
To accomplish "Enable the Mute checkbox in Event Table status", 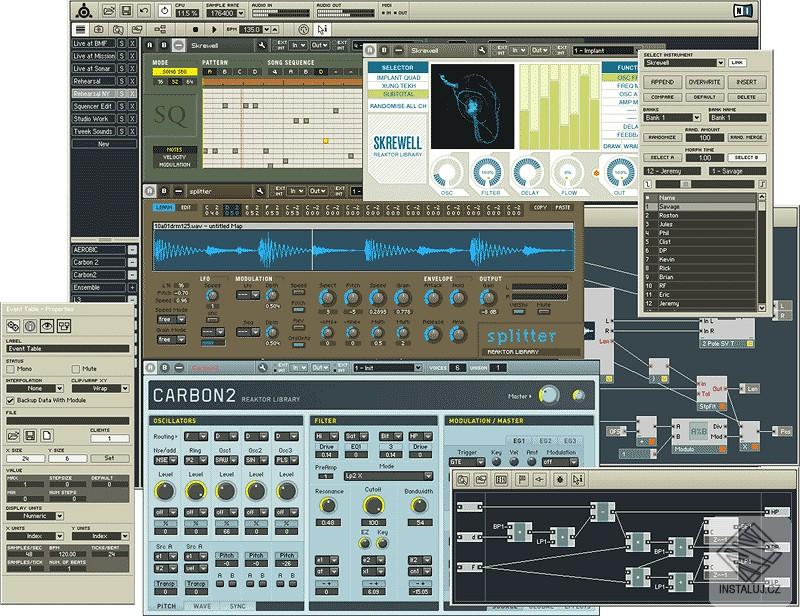I will coord(76,368).
